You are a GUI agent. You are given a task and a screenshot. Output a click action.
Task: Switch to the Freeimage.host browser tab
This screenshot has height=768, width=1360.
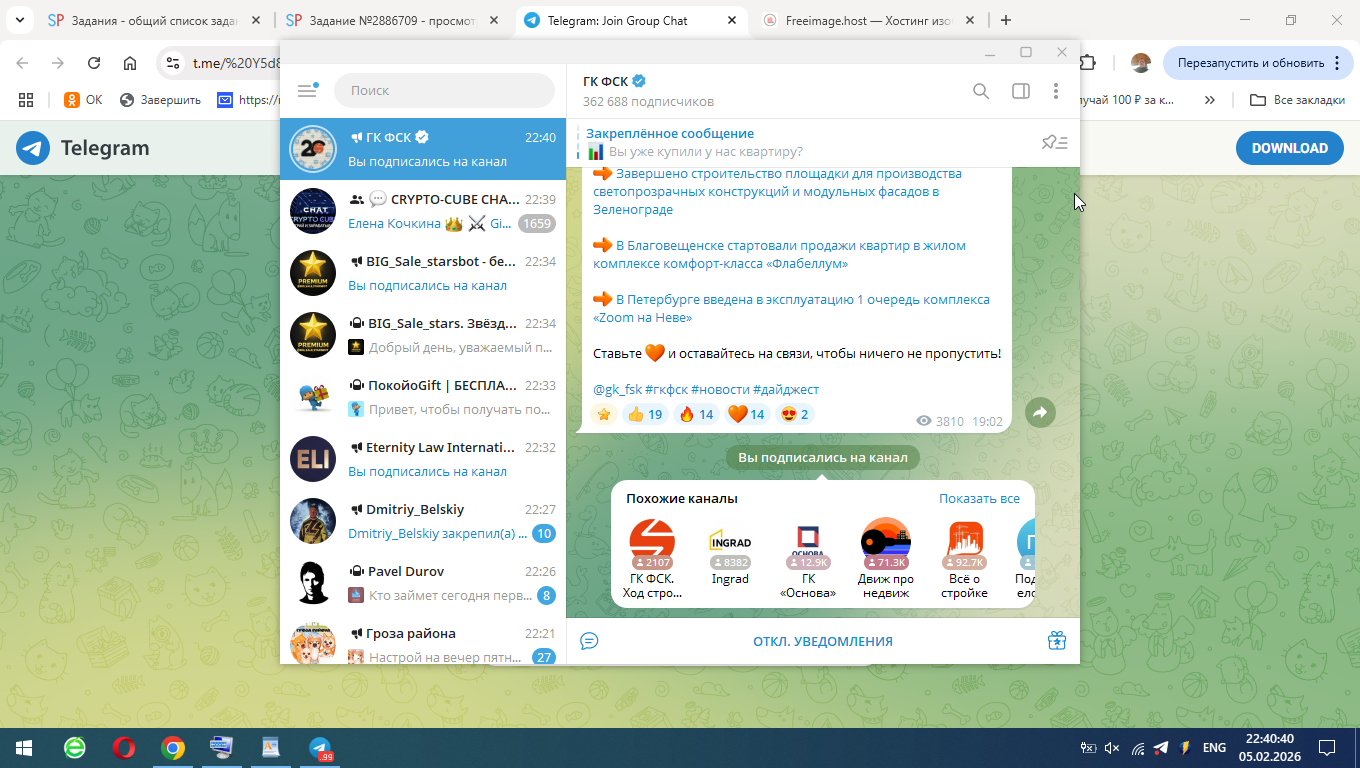[870, 20]
